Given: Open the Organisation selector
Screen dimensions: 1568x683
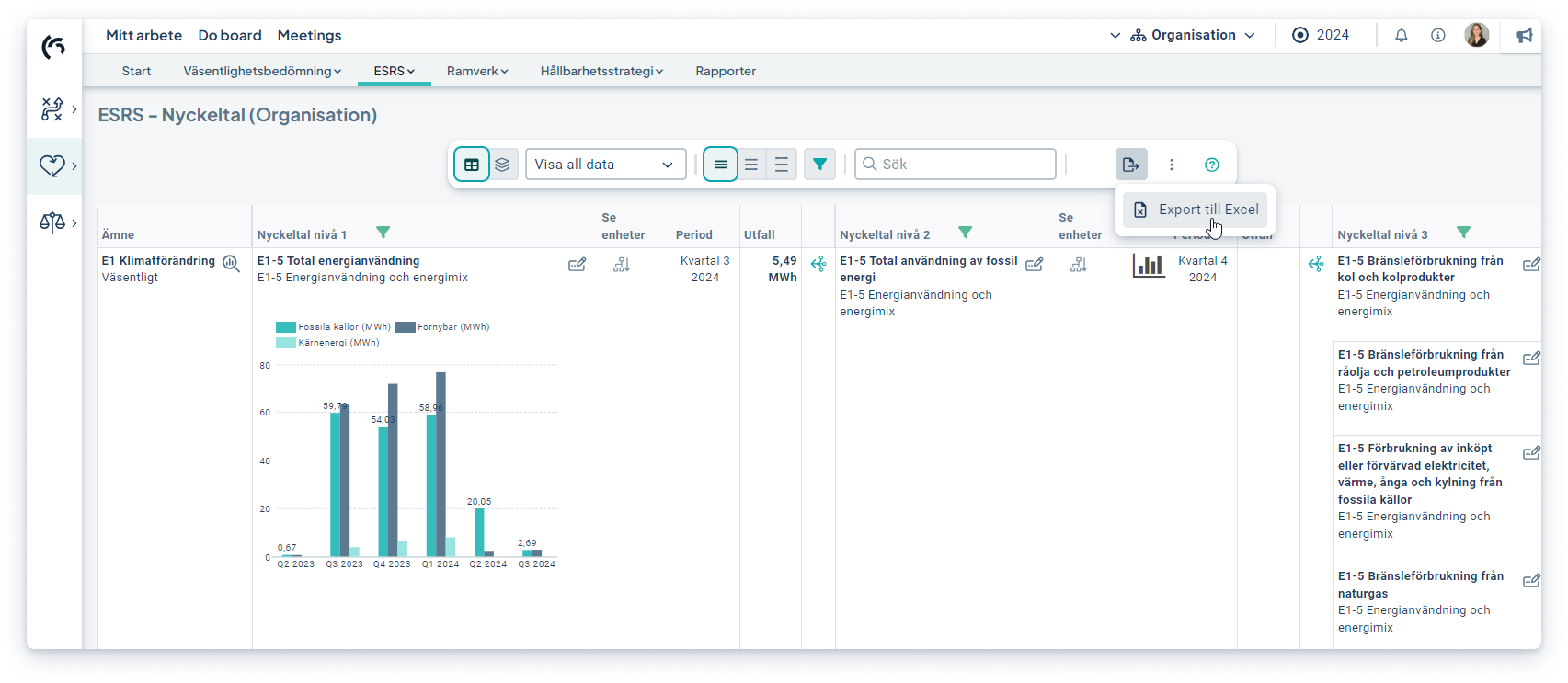Looking at the screenshot, I should tap(1193, 35).
